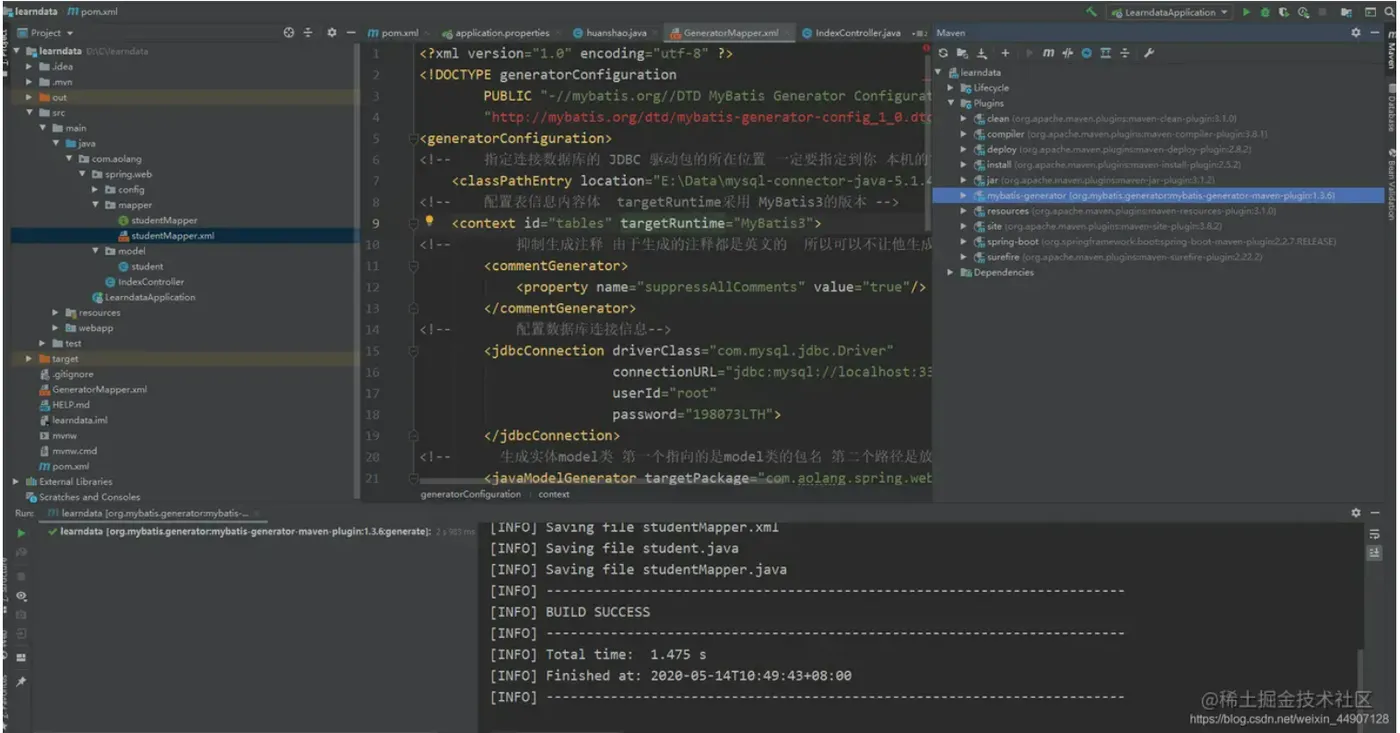The height and width of the screenshot is (733, 1400).
Task: Open Maven panel gear options
Action: click(1356, 33)
